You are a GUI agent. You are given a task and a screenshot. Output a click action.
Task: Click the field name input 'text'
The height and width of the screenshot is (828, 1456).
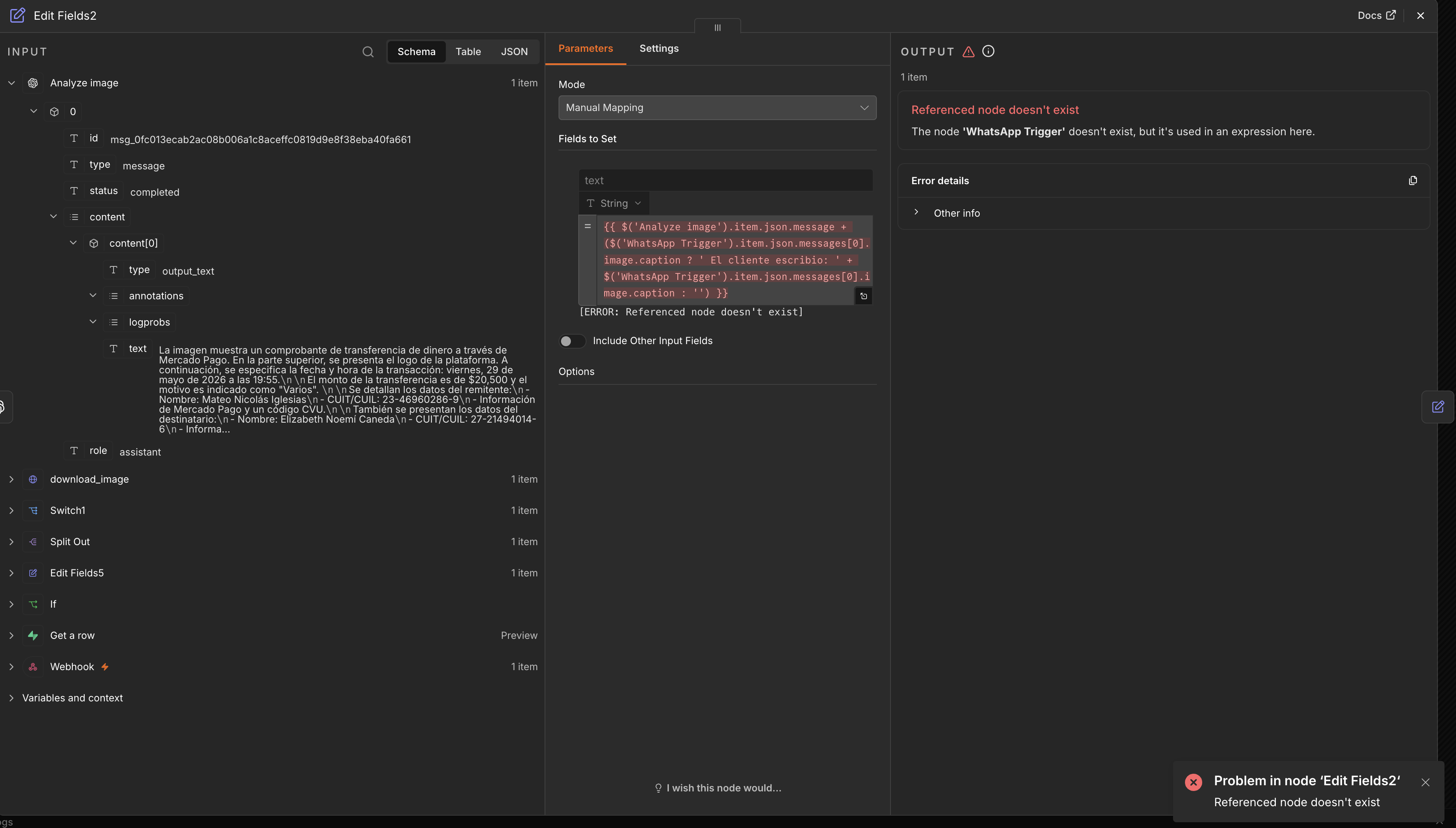725,180
